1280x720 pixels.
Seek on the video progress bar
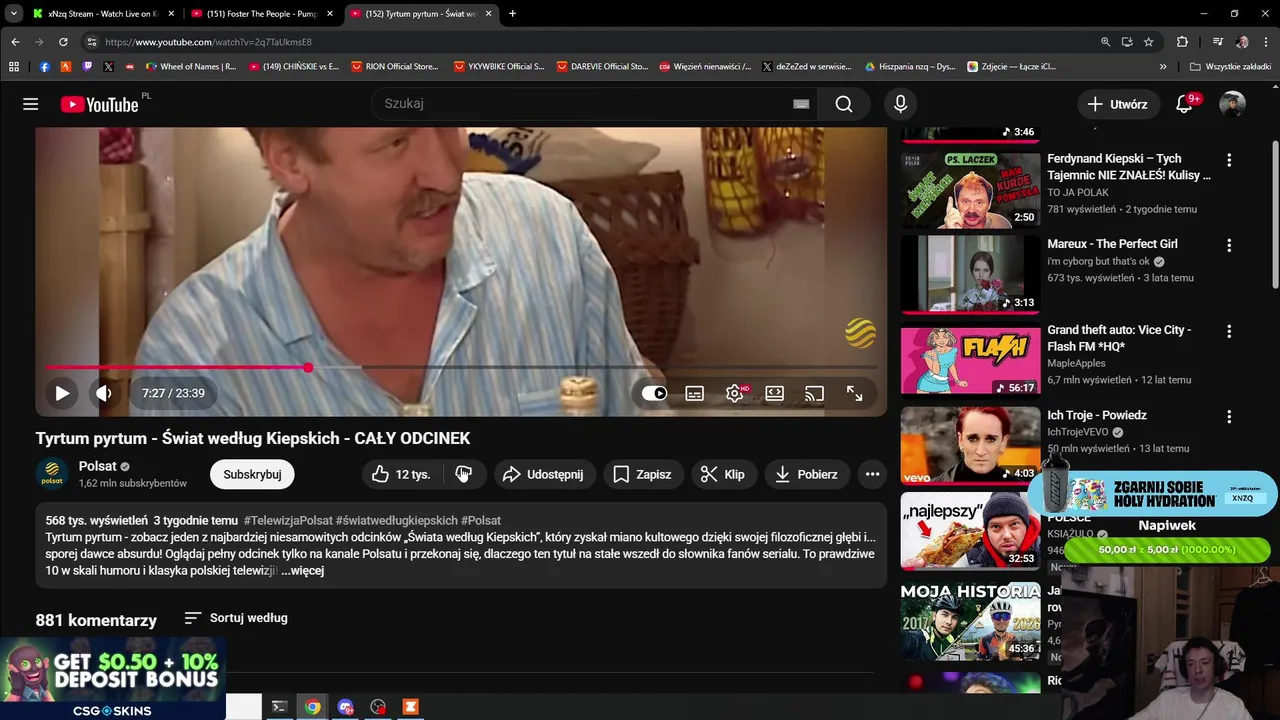pos(461,368)
